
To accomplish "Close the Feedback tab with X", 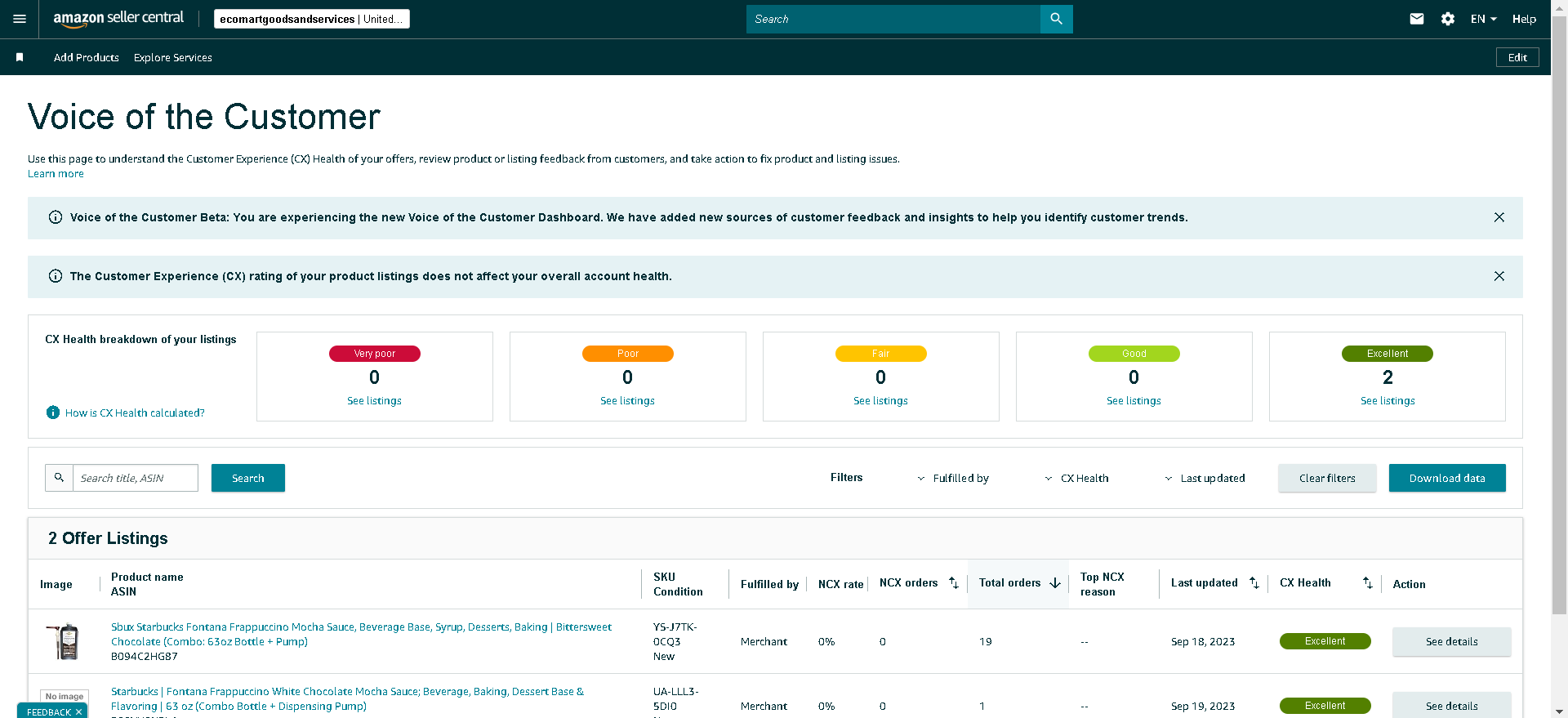I will (78, 712).
